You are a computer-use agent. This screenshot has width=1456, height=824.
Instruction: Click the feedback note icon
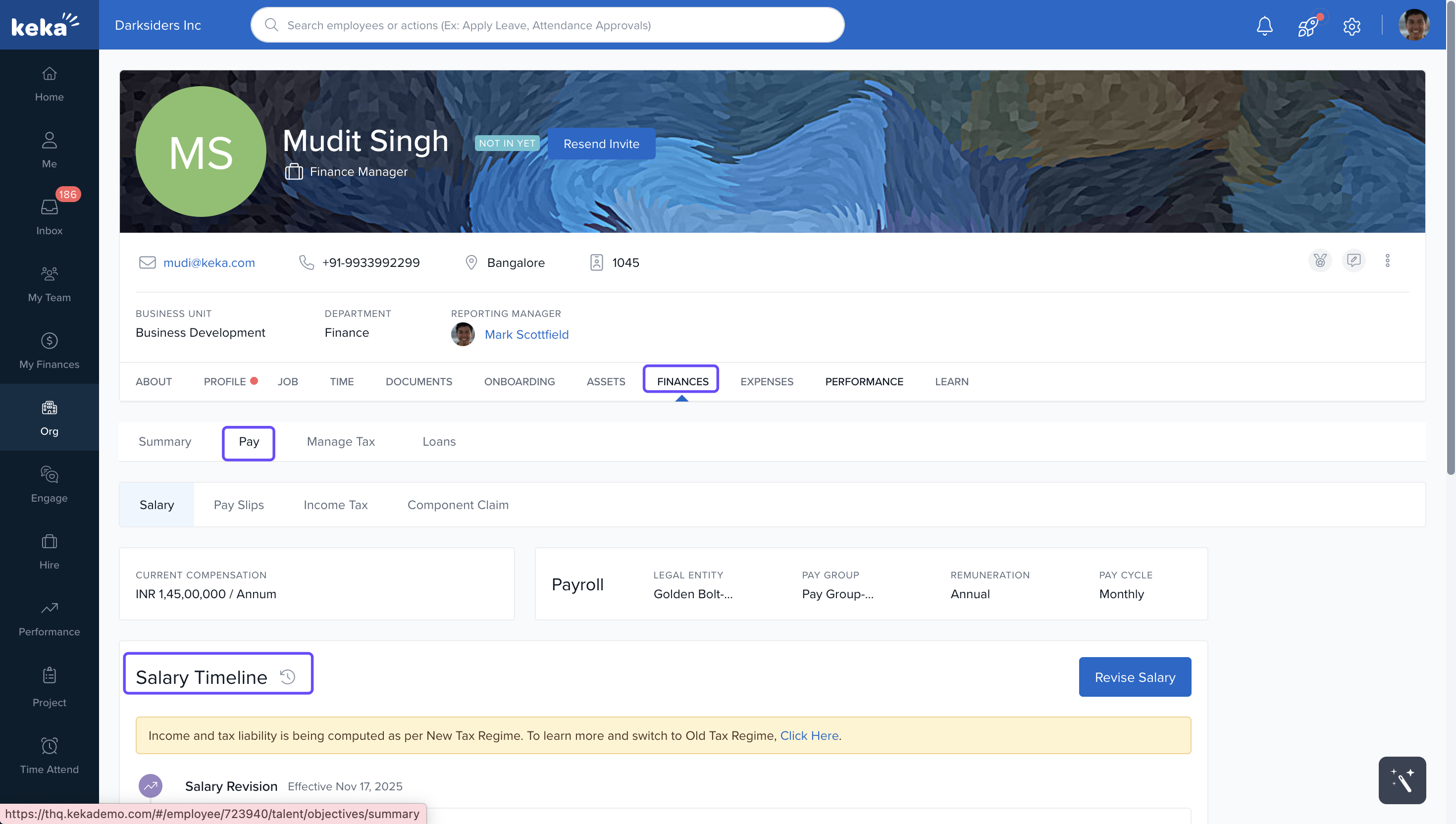[1353, 261]
